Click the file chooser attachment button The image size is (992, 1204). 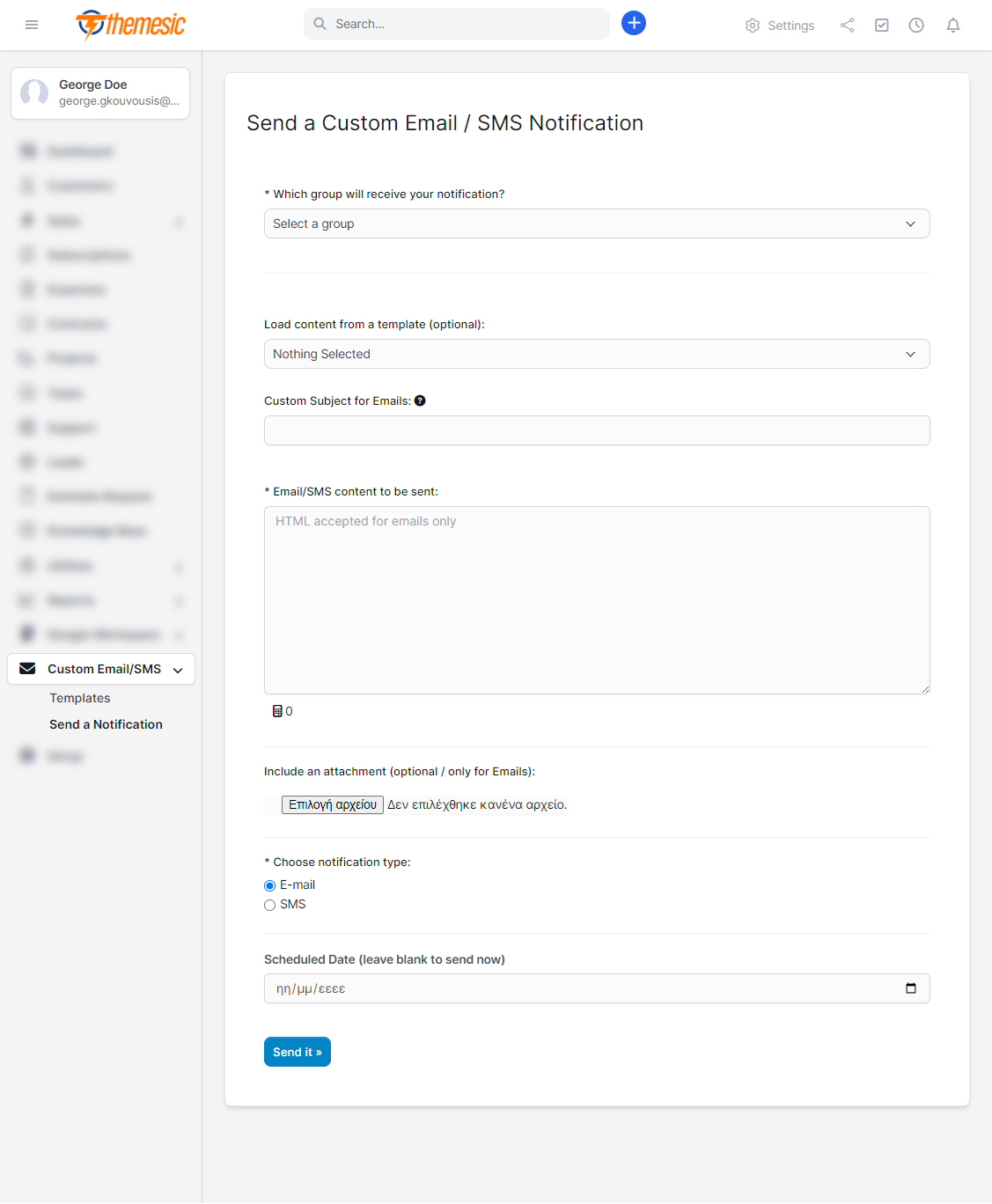pyautogui.click(x=332, y=804)
